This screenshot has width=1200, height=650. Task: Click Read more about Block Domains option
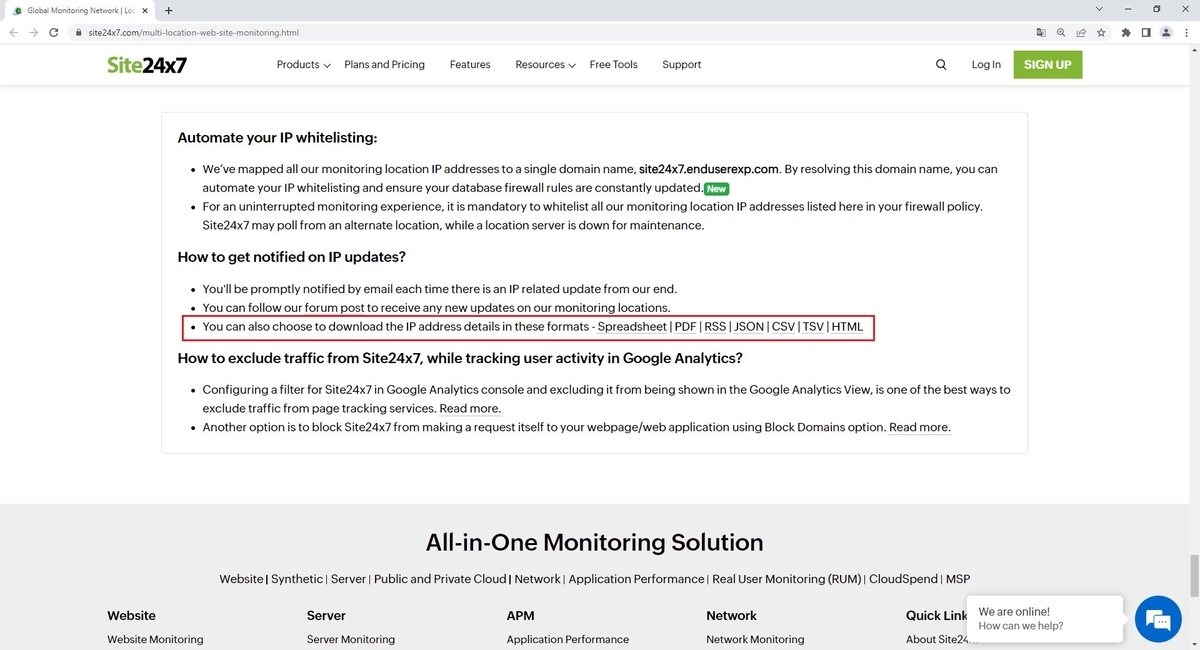pyautogui.click(x=920, y=427)
